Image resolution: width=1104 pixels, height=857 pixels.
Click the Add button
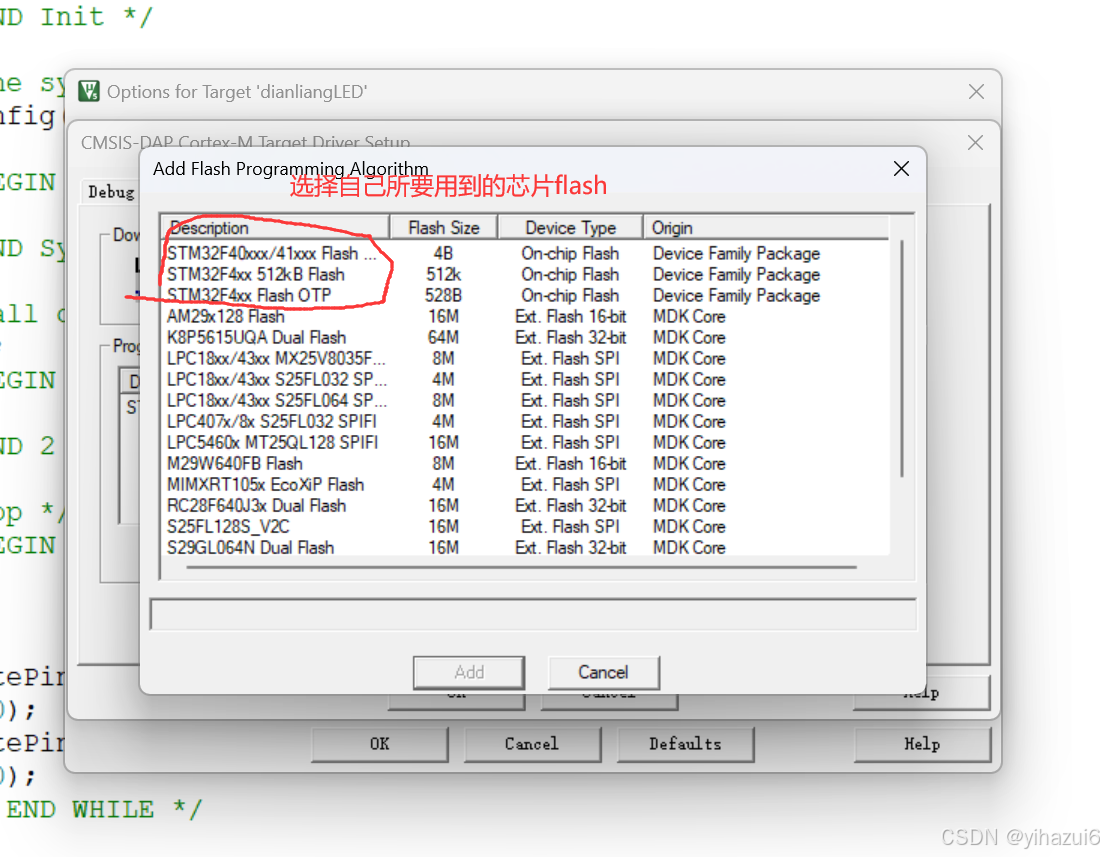click(x=469, y=673)
